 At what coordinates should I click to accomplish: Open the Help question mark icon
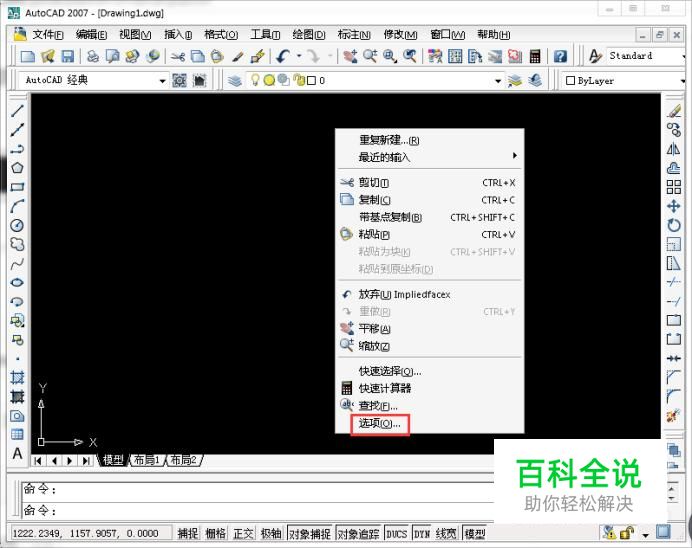(560, 56)
